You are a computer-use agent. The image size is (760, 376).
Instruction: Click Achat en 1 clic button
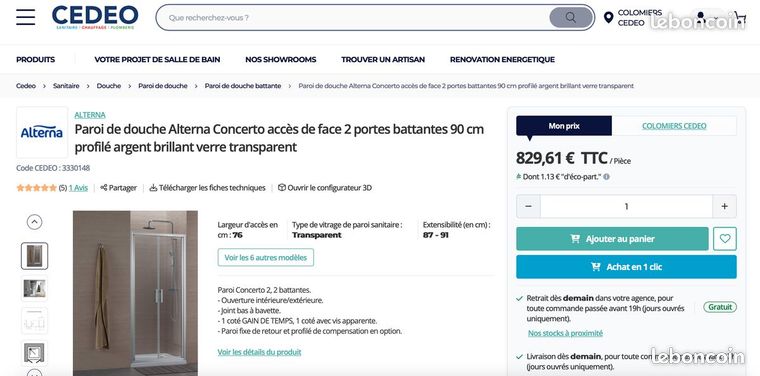tap(626, 267)
